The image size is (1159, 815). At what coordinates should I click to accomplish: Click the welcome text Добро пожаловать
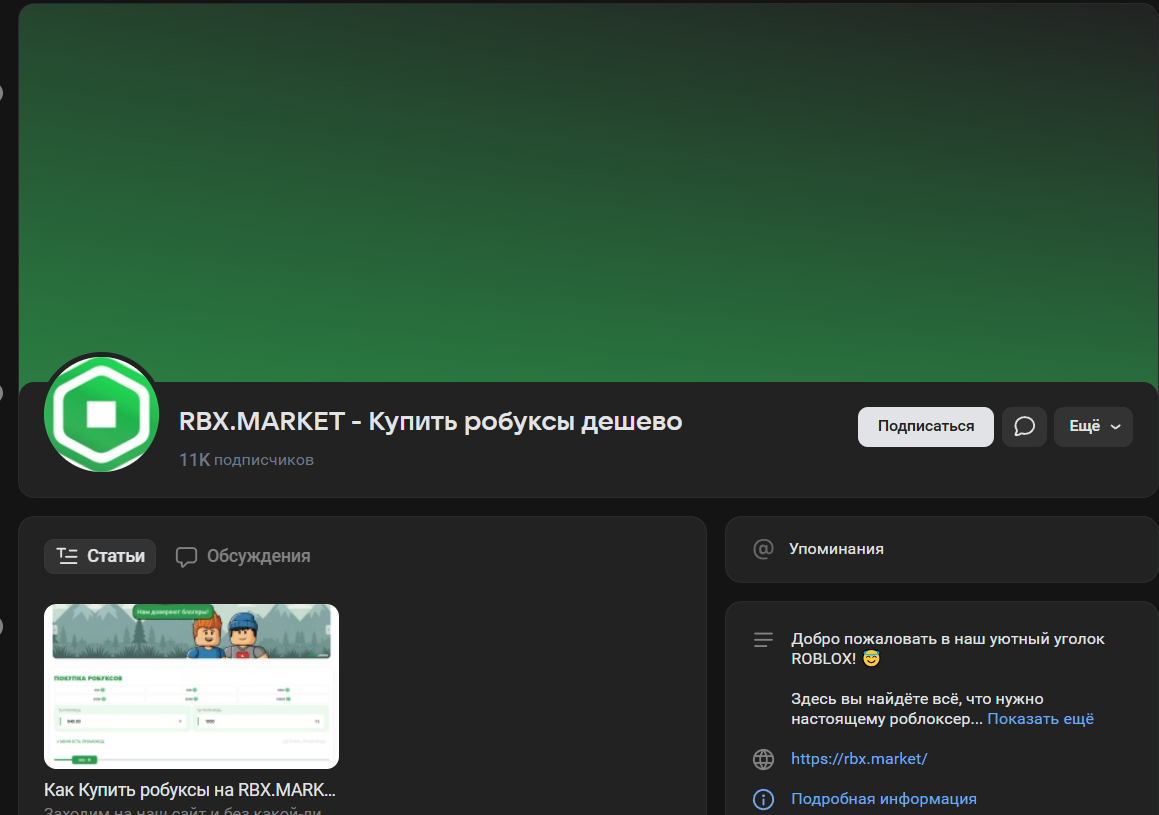point(948,649)
